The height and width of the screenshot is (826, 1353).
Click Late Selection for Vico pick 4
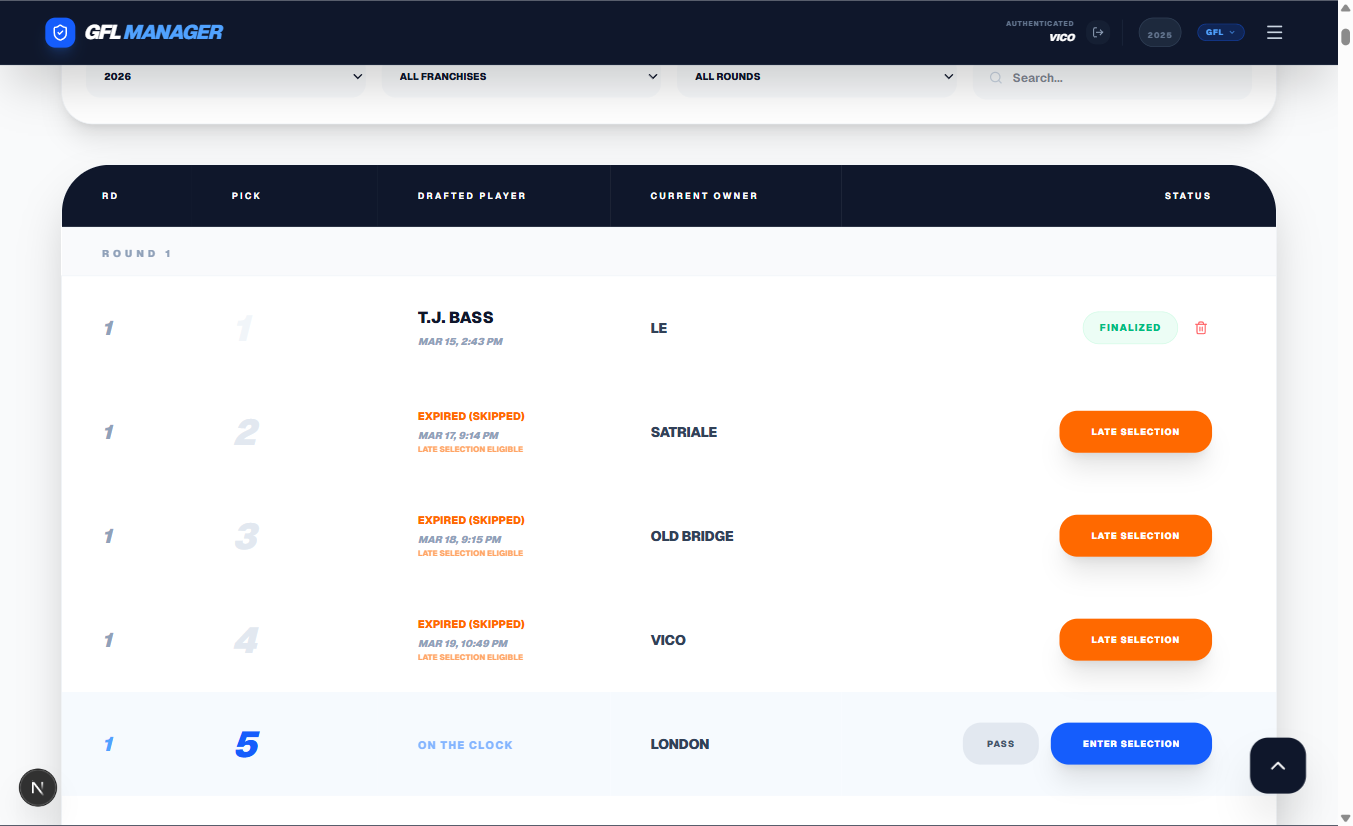pyautogui.click(x=1135, y=640)
